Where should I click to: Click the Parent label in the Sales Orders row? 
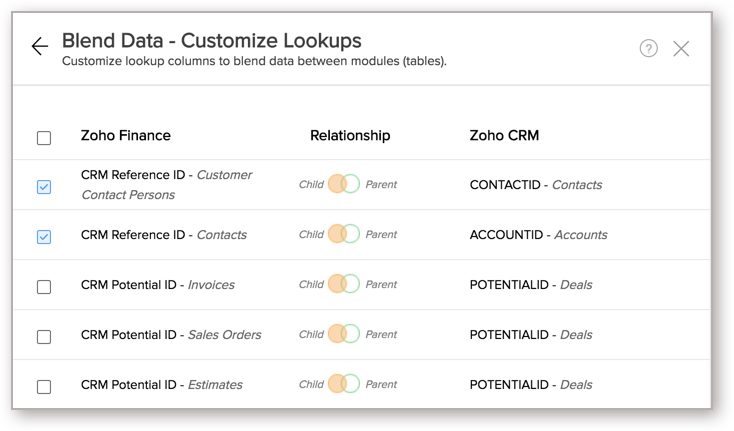click(x=381, y=335)
